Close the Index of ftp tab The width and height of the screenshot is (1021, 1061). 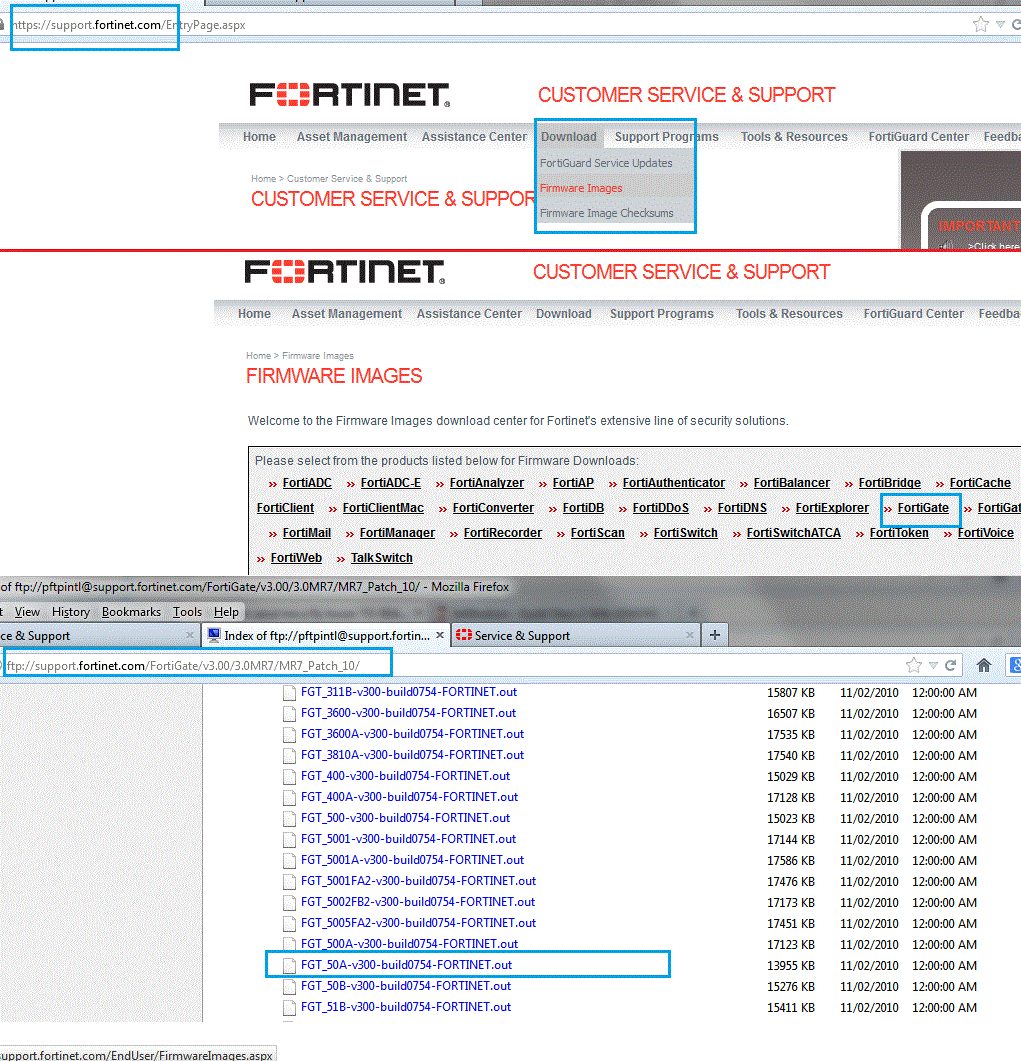440,635
